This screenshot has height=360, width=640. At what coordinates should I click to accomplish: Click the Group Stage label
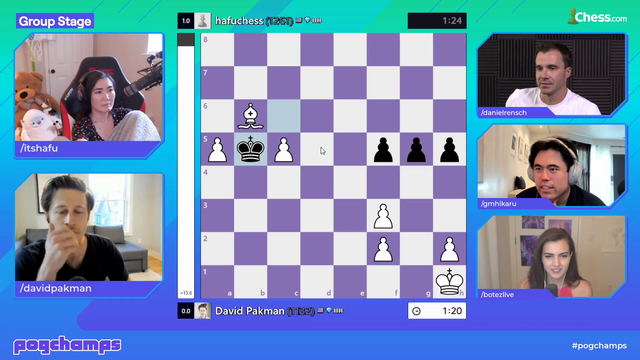pyautogui.click(x=55, y=21)
